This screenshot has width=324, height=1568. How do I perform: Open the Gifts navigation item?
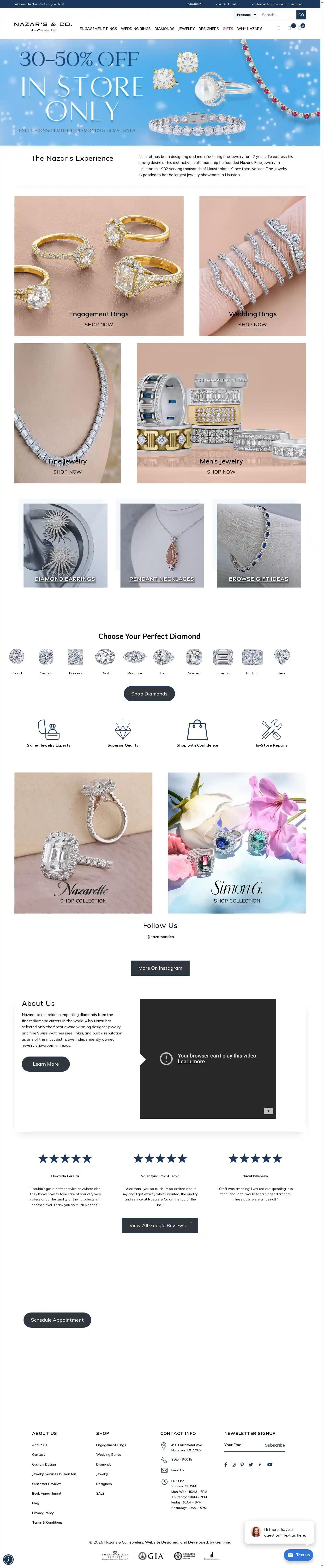(x=228, y=29)
